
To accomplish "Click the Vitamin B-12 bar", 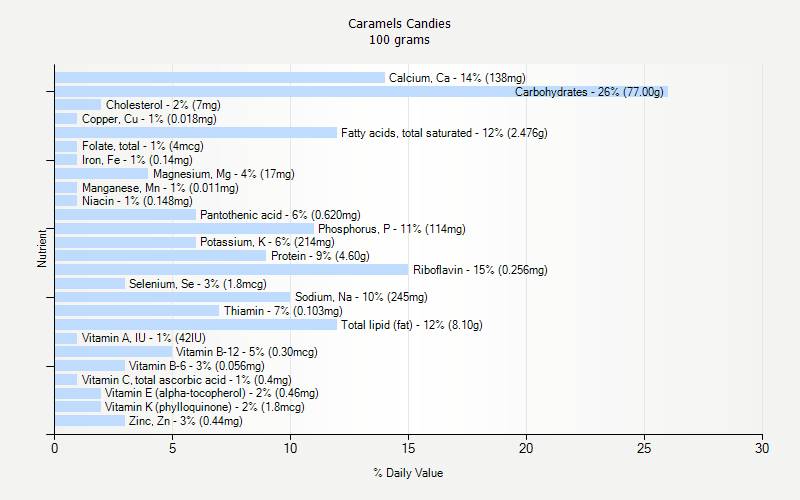I will (114, 352).
